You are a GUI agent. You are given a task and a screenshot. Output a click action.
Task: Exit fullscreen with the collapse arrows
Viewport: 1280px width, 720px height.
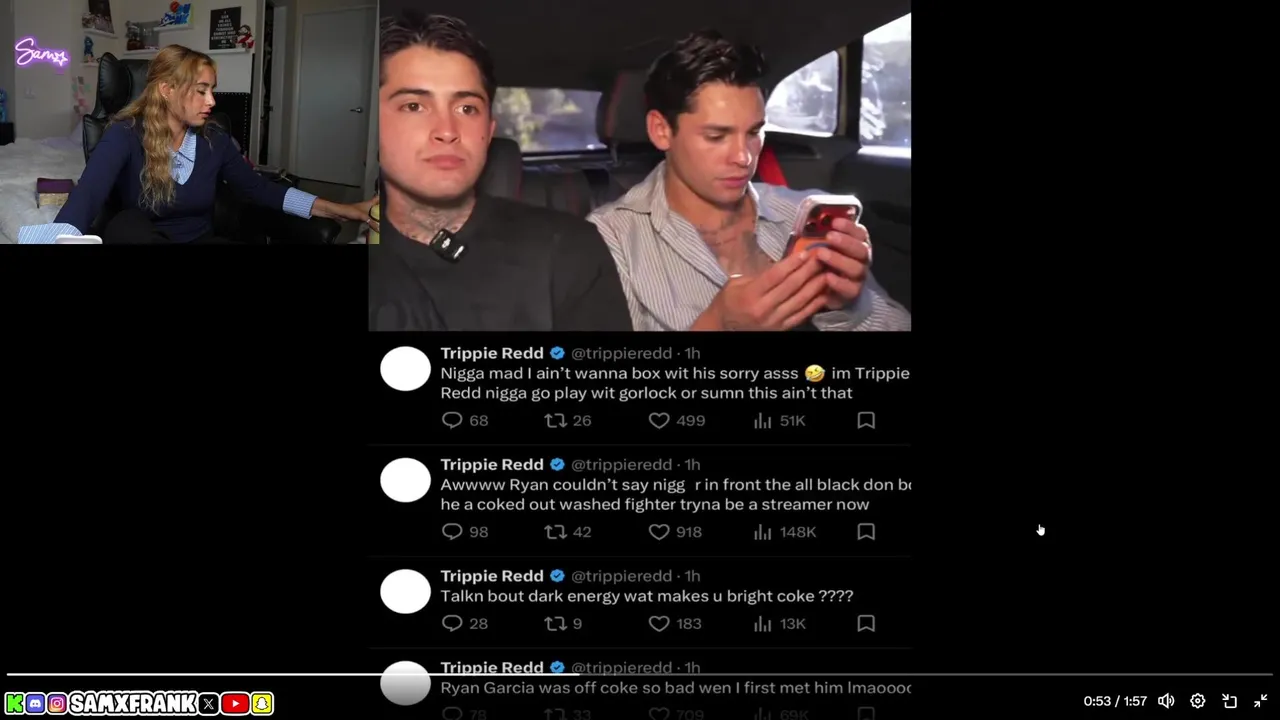coord(1261,701)
